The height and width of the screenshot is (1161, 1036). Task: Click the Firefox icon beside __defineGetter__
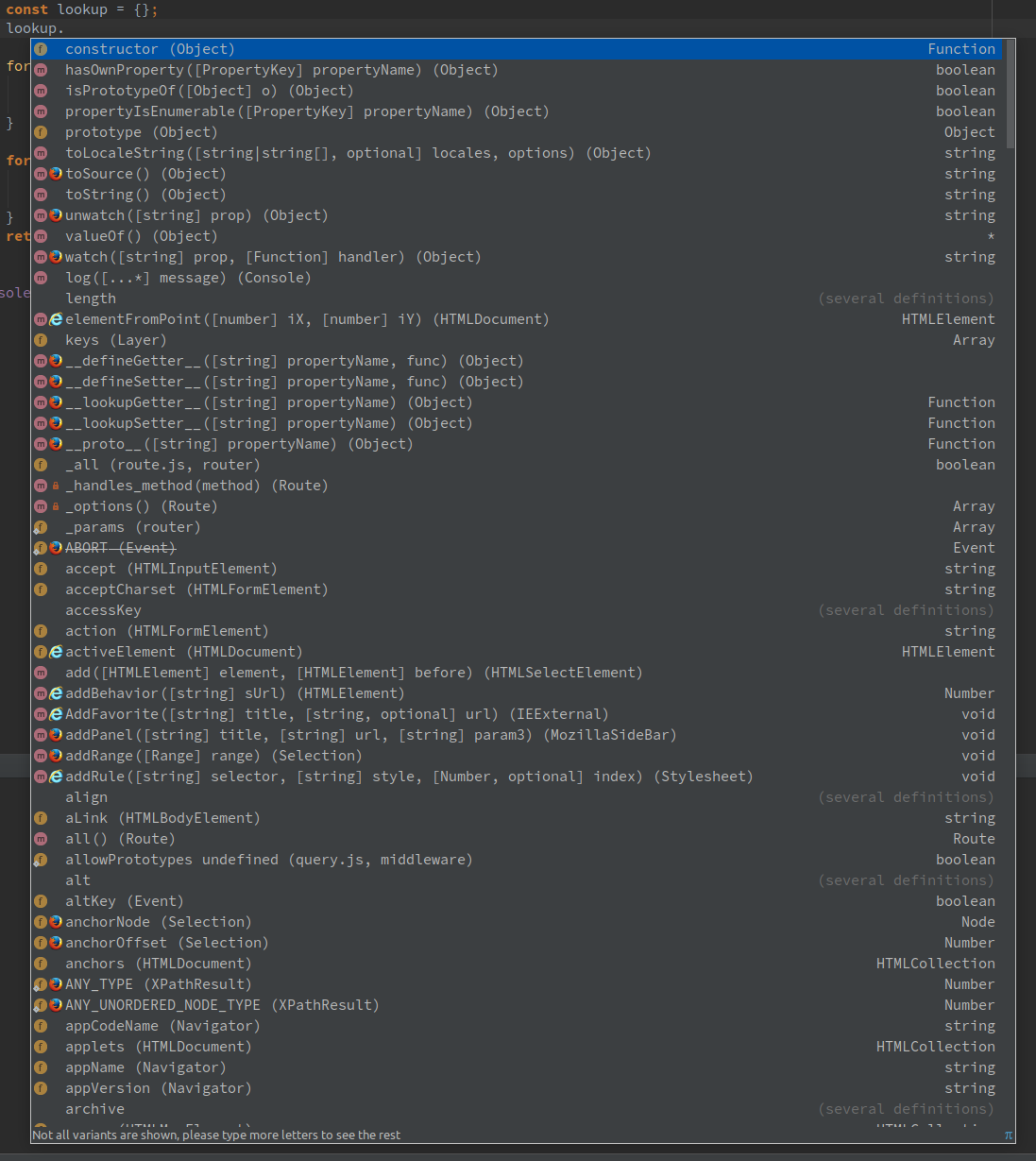click(56, 361)
